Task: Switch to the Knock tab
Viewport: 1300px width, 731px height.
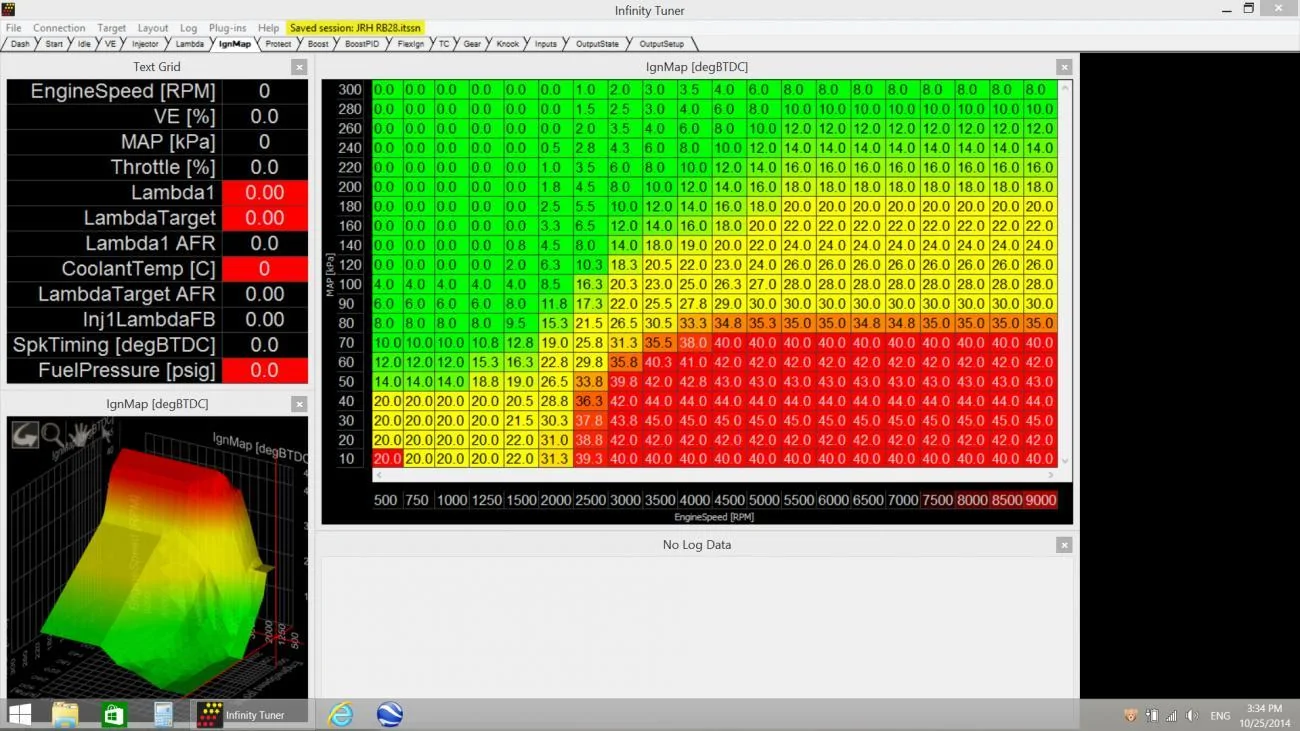Action: pyautogui.click(x=508, y=44)
